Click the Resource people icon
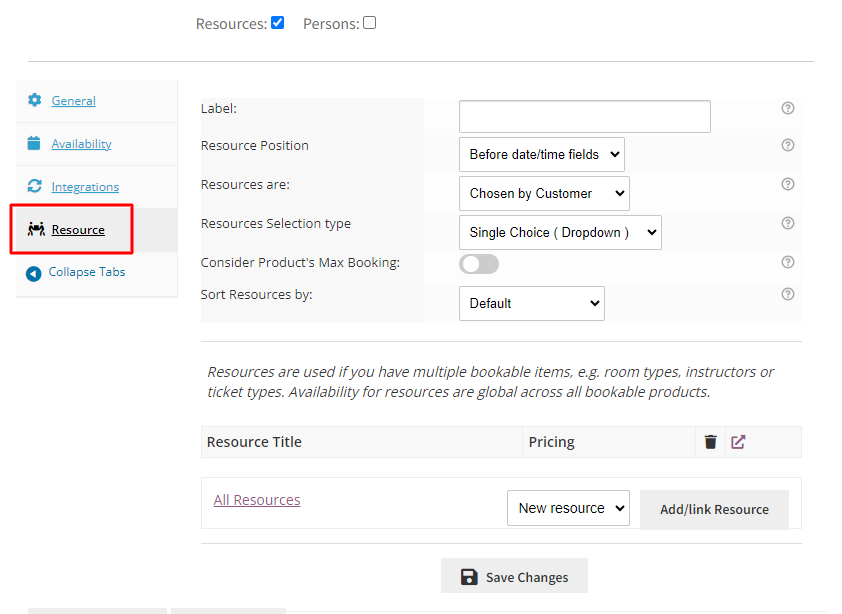The height and width of the screenshot is (614, 842). point(36,229)
